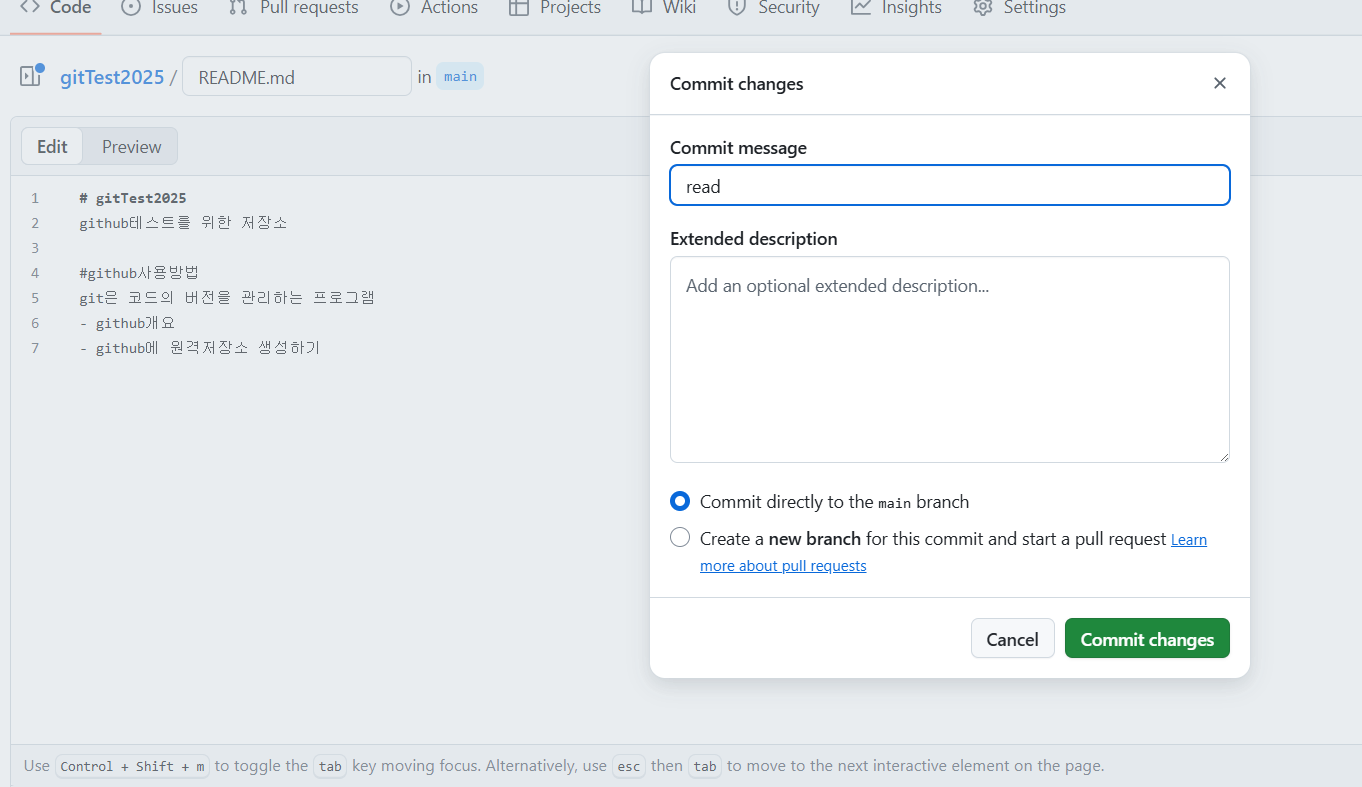Screen dimensions: 1362x787
Task: Click the Extended description text area
Action: pyautogui.click(x=950, y=359)
